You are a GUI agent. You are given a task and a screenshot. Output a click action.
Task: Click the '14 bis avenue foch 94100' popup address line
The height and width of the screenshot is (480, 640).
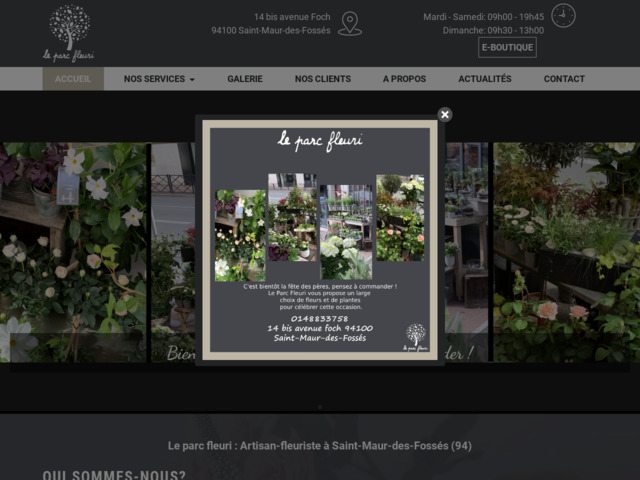320,328
